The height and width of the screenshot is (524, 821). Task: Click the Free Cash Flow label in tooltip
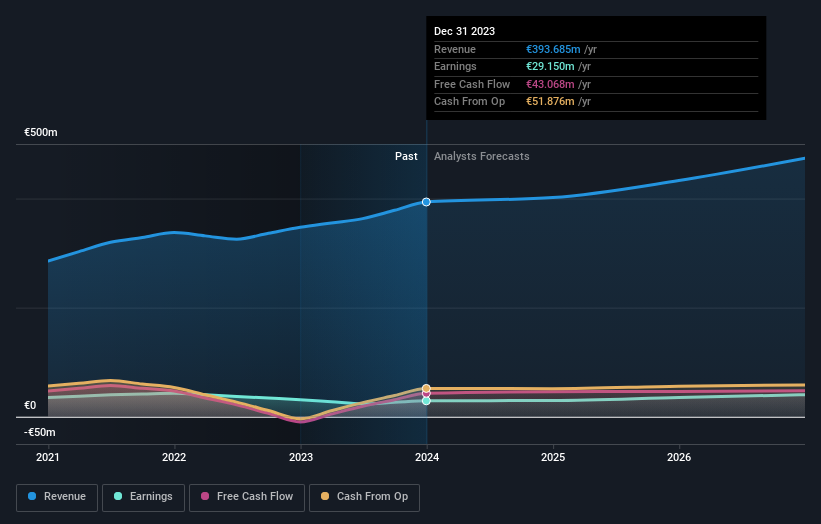[x=472, y=84]
